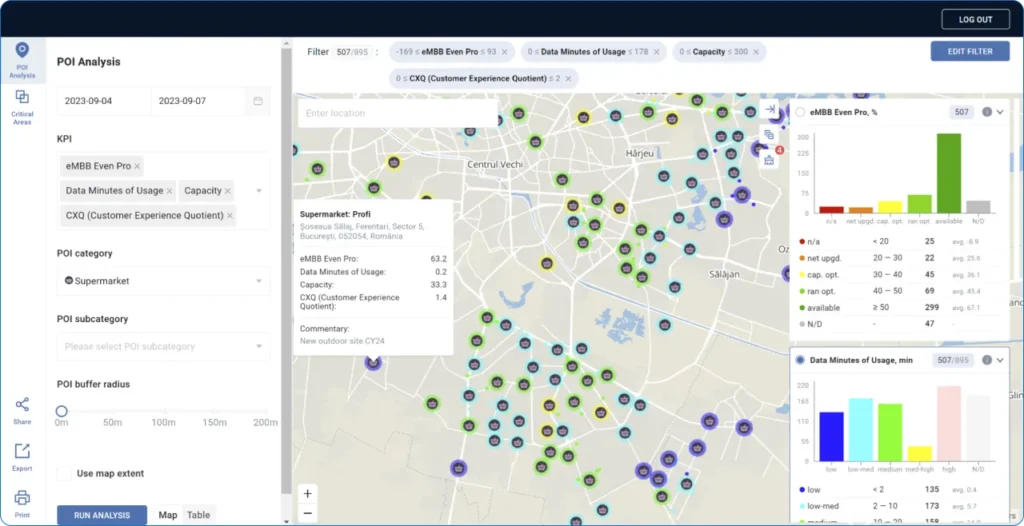
Task: Switch to the Map view tab
Action: 167,515
